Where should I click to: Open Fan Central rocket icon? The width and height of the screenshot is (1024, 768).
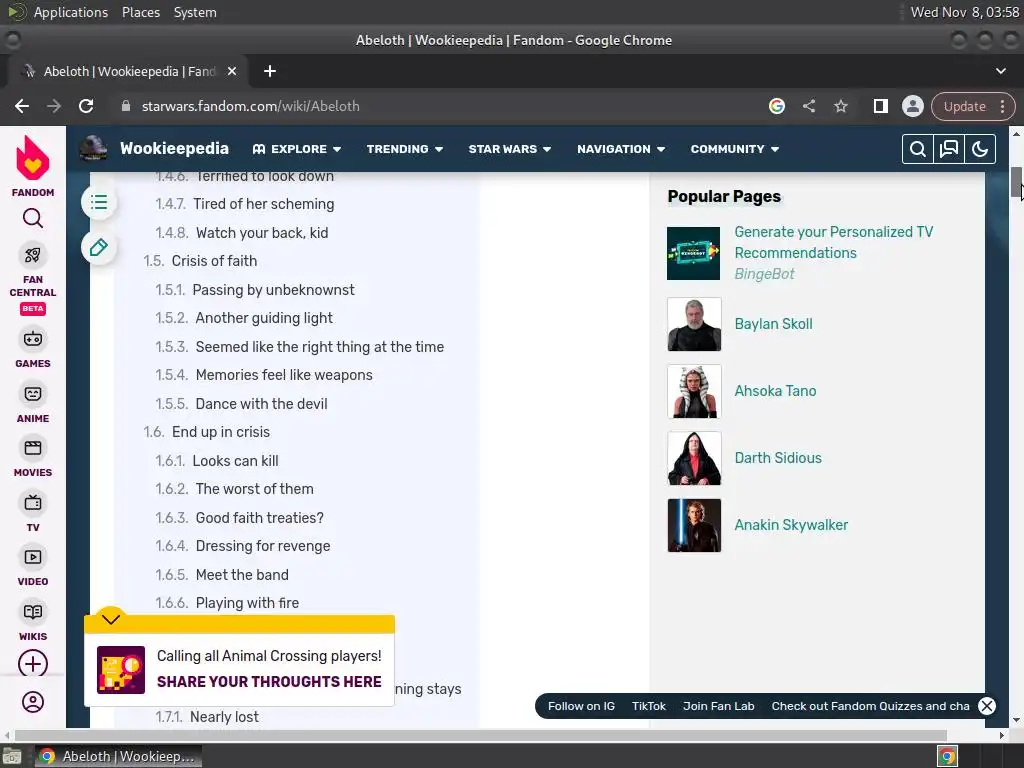33,255
